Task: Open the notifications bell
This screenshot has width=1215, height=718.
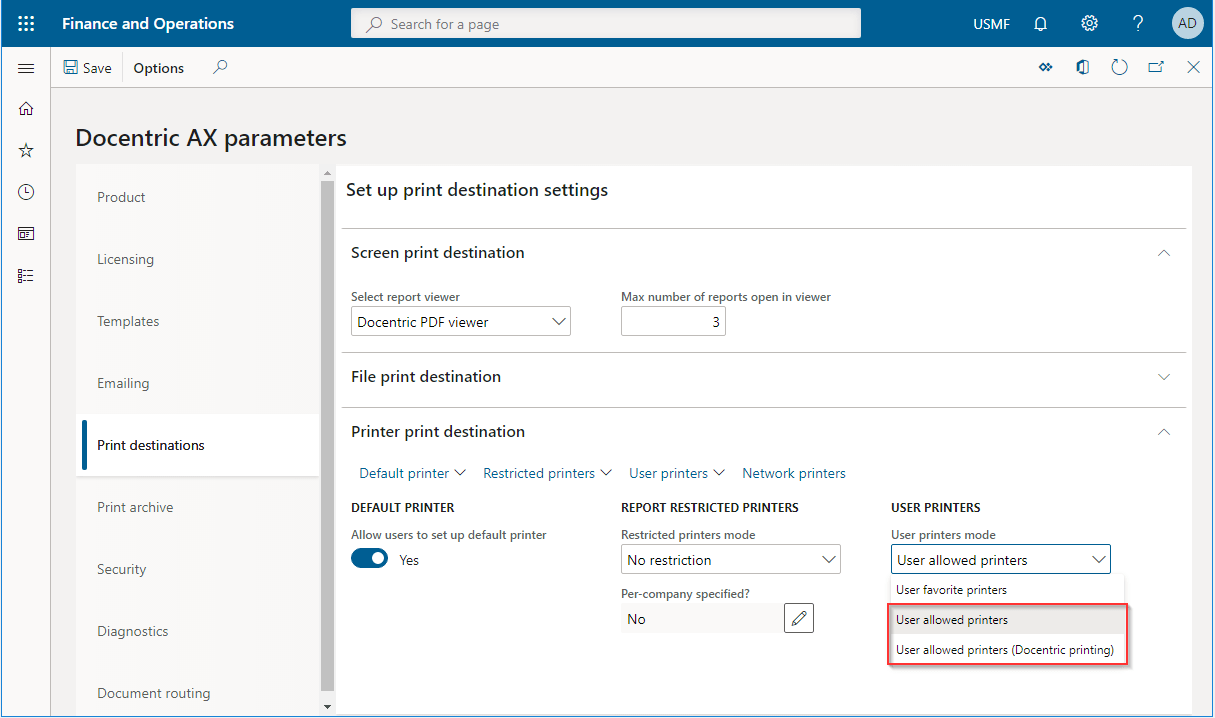Action: [1041, 24]
